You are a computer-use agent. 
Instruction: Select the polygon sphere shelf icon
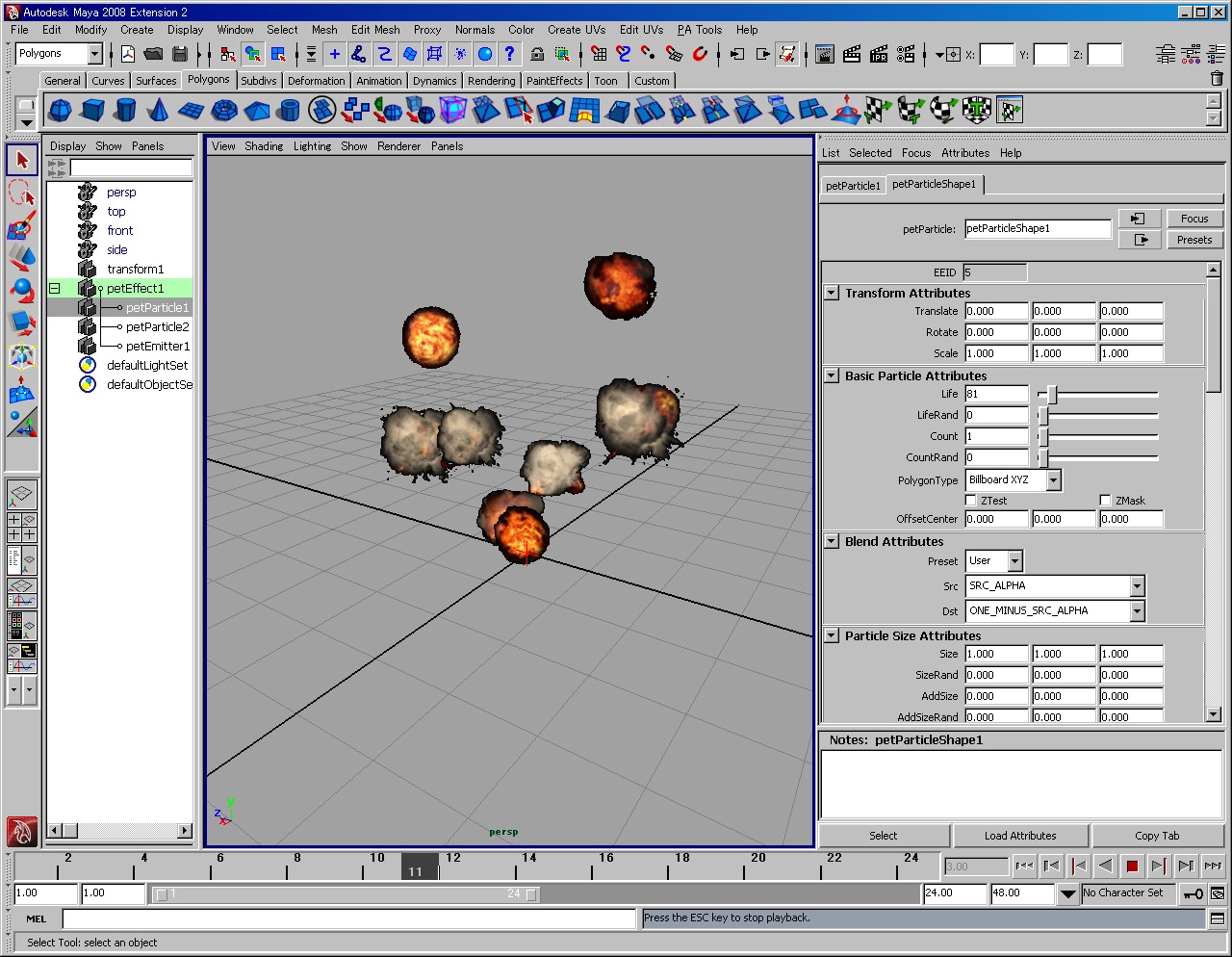pyautogui.click(x=60, y=111)
